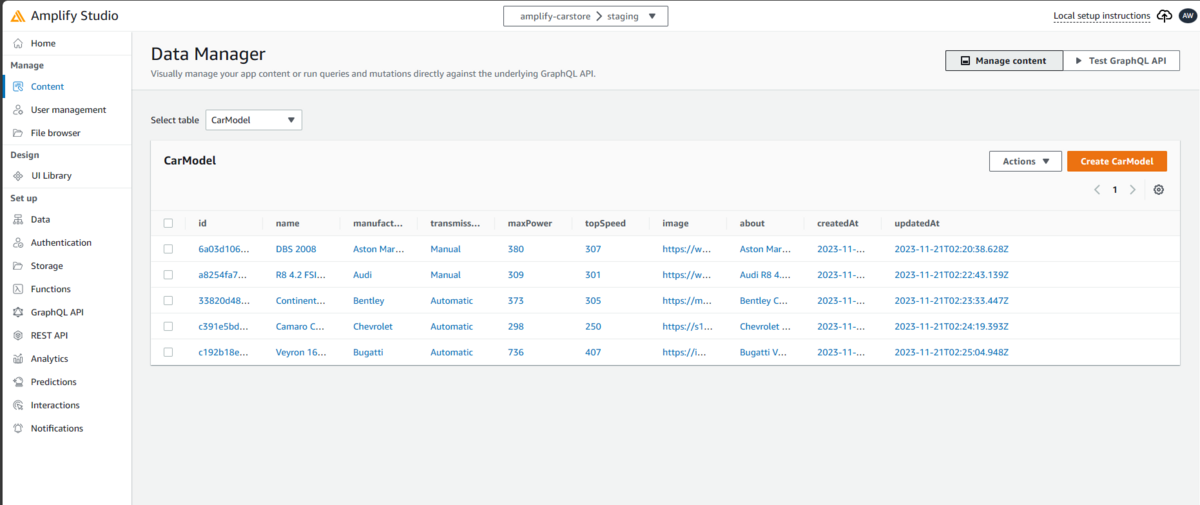Open the AW user avatar menu
Screen dimensions: 1200x505
point(1186,16)
